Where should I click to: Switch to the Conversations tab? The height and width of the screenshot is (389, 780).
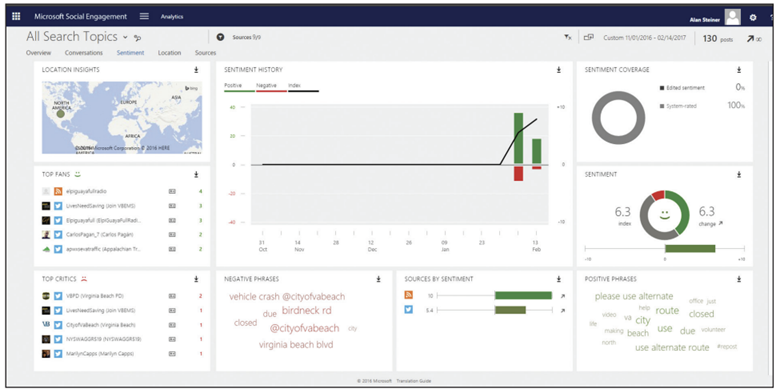click(84, 53)
